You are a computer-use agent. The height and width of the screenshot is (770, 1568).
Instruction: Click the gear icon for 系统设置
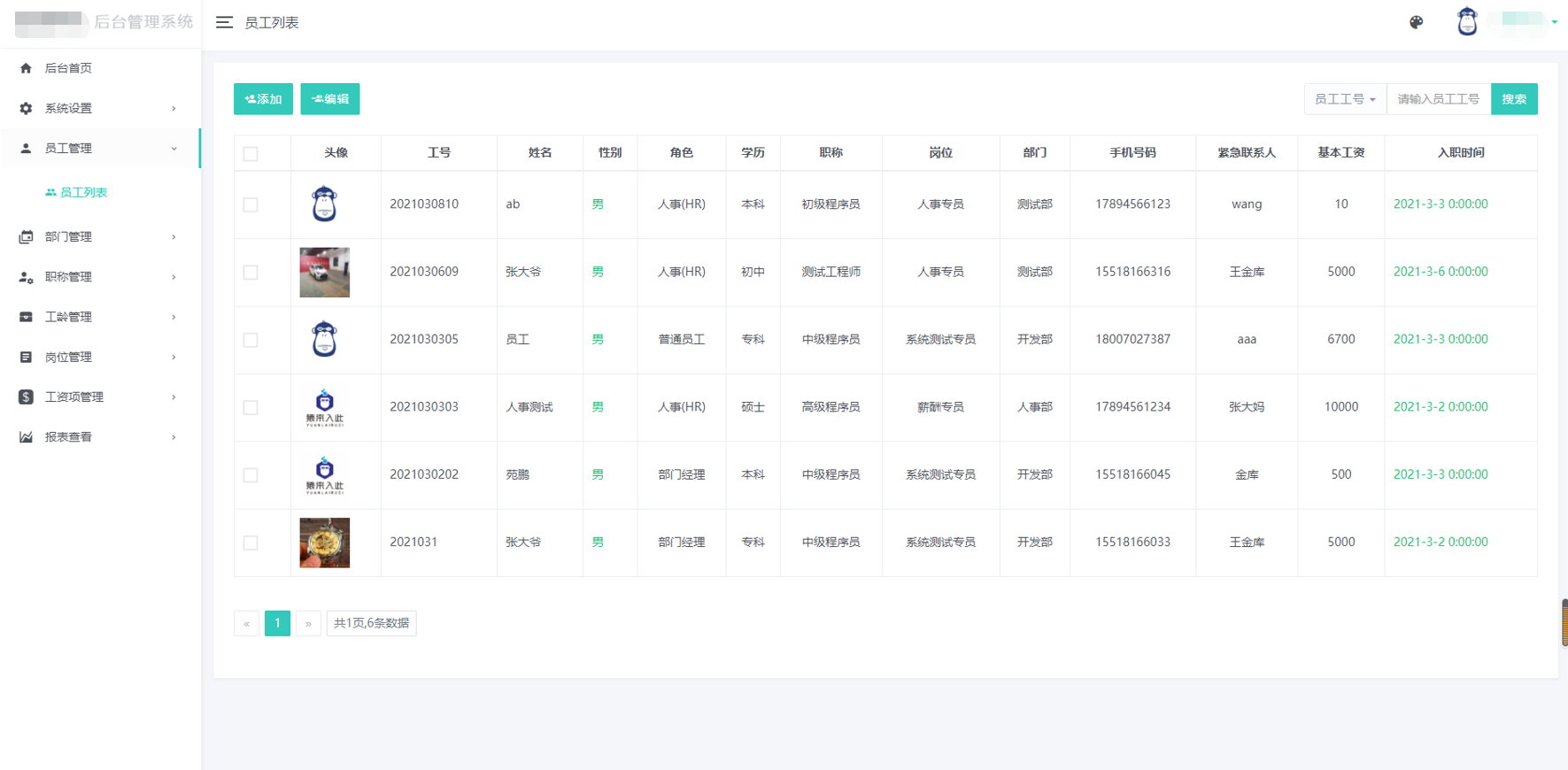pos(26,108)
